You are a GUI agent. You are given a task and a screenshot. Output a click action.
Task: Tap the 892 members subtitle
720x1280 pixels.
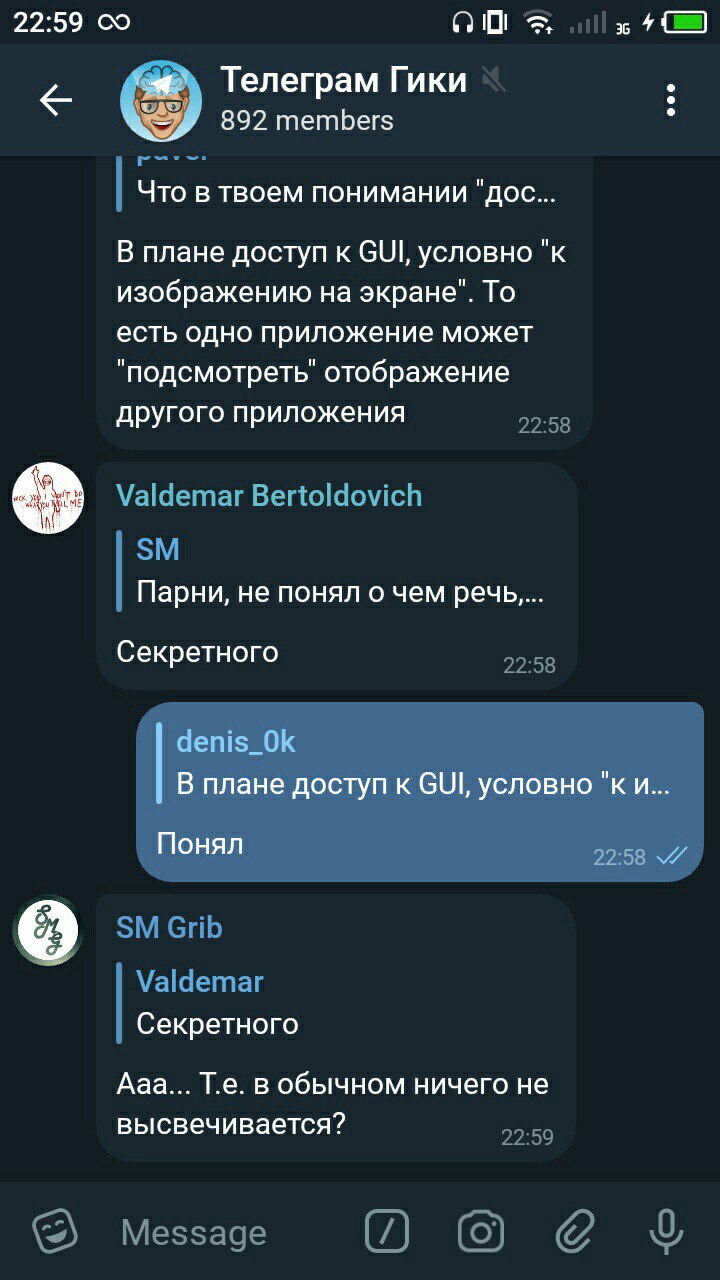306,121
